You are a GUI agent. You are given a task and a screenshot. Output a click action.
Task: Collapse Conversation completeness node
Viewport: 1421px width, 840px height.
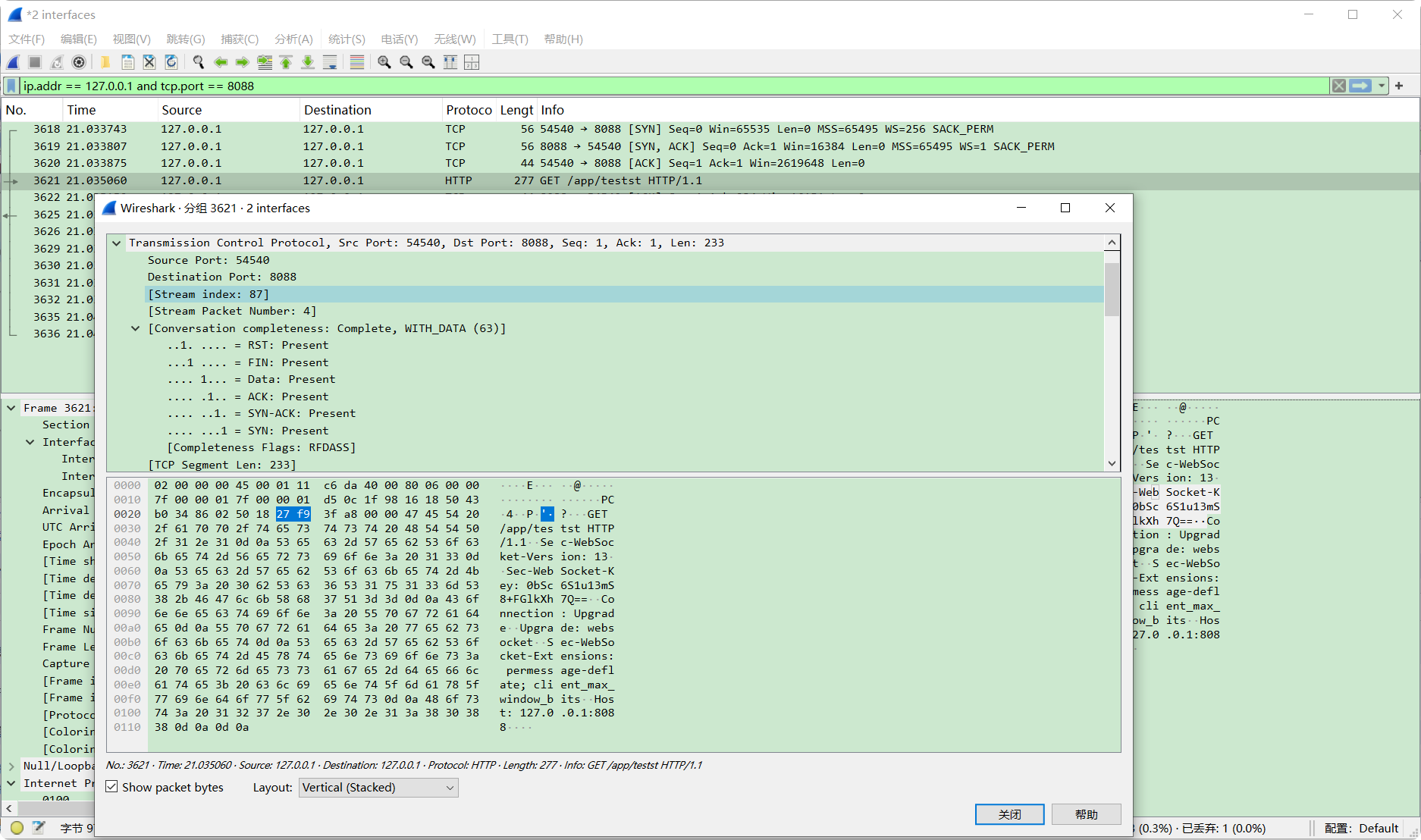(136, 328)
